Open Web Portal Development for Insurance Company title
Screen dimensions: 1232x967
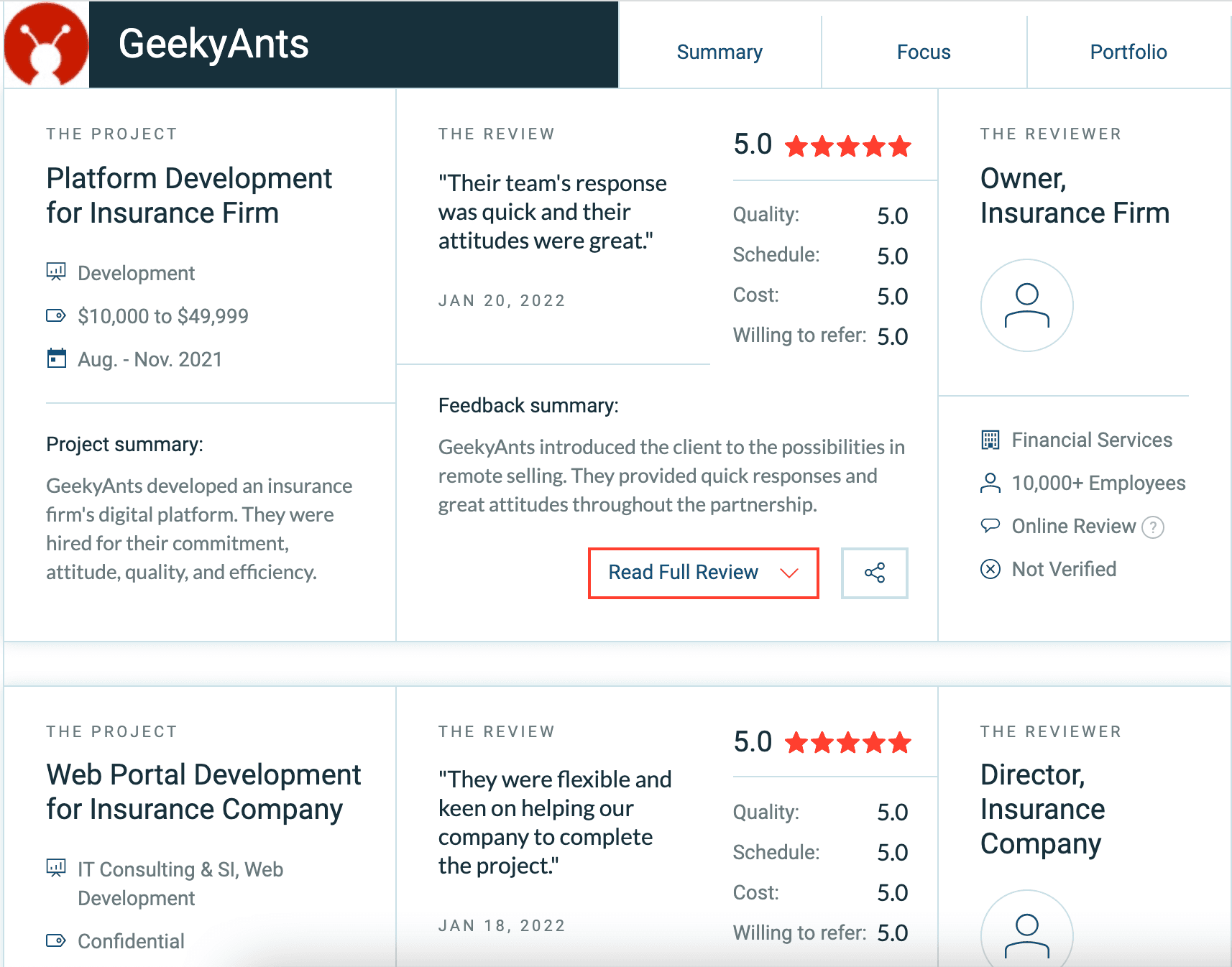point(203,792)
